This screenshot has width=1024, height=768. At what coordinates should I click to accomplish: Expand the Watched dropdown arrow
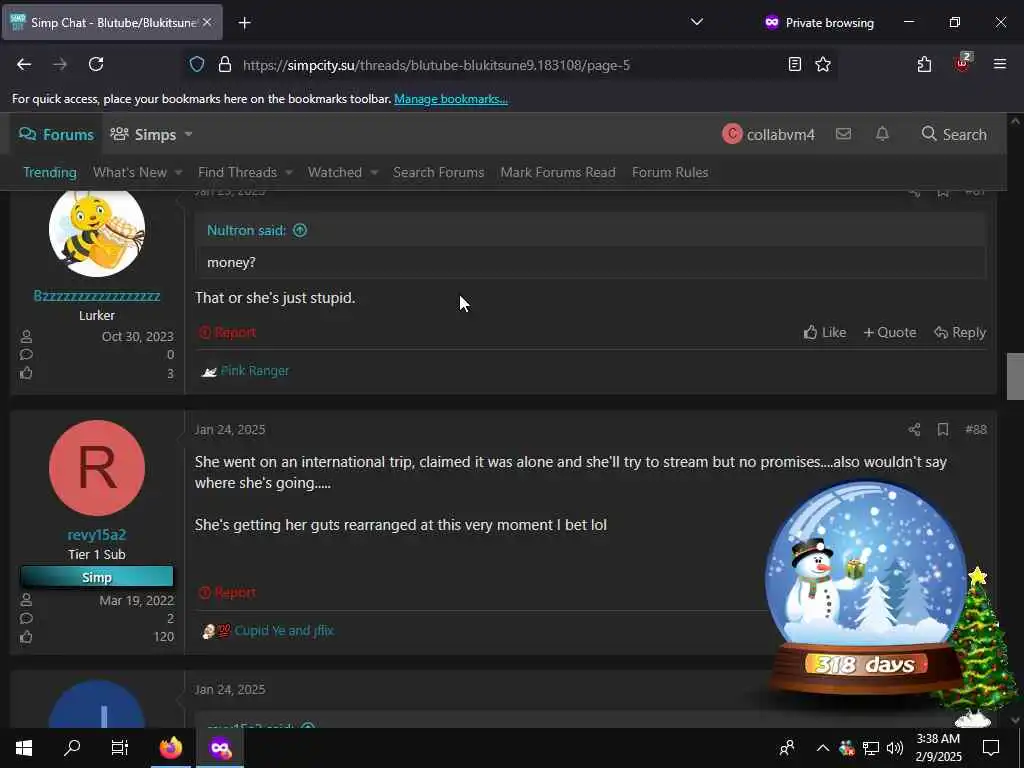pos(374,172)
